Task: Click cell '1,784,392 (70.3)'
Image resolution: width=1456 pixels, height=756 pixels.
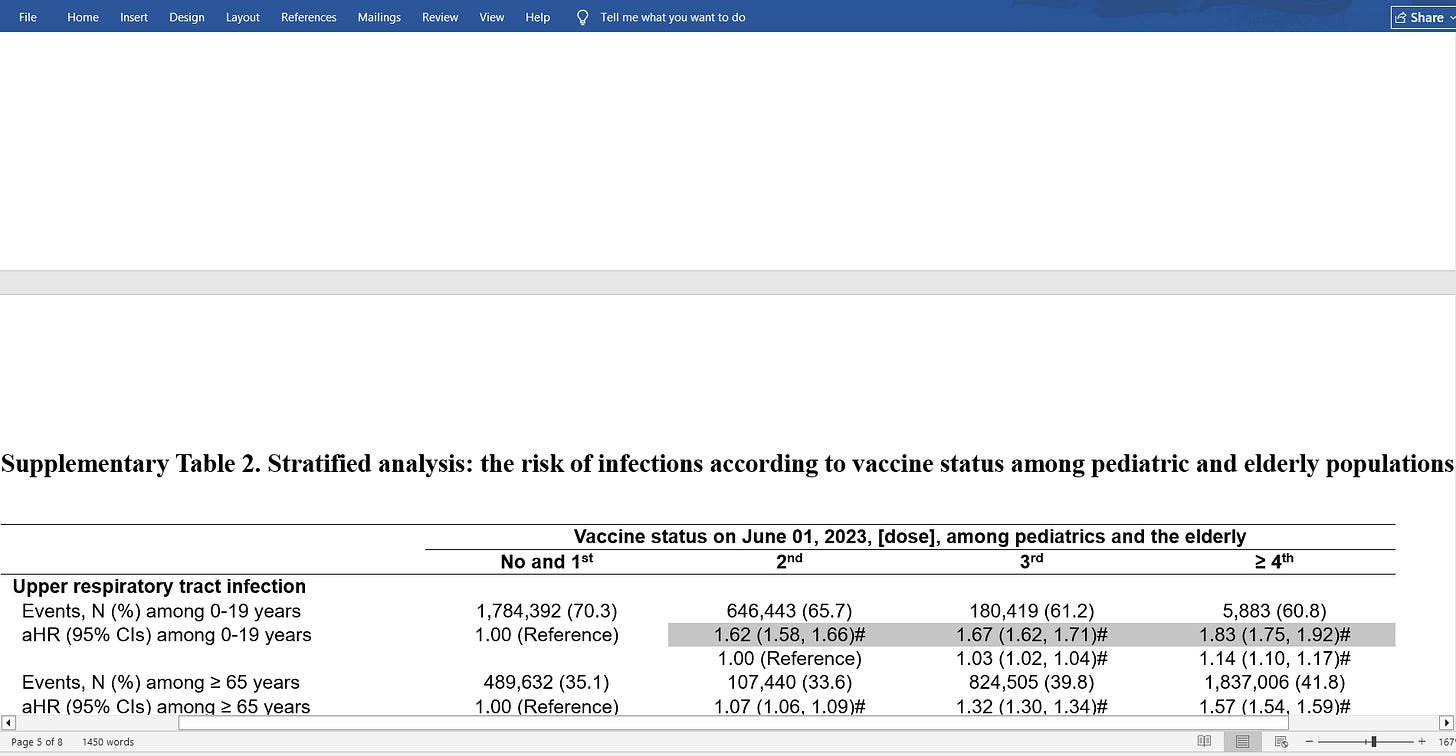Action: pyautogui.click(x=547, y=611)
